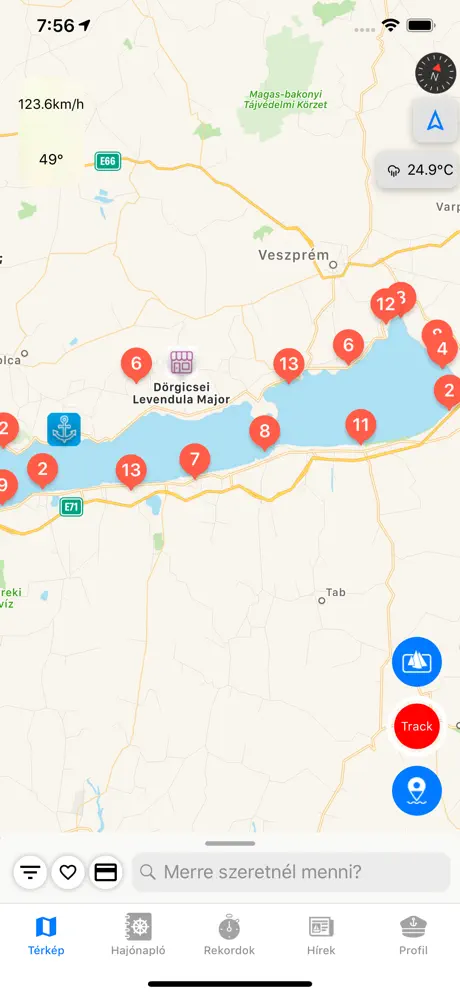460x996 pixels.
Task: Expand cluster marker 11 on lake
Action: 360,426
